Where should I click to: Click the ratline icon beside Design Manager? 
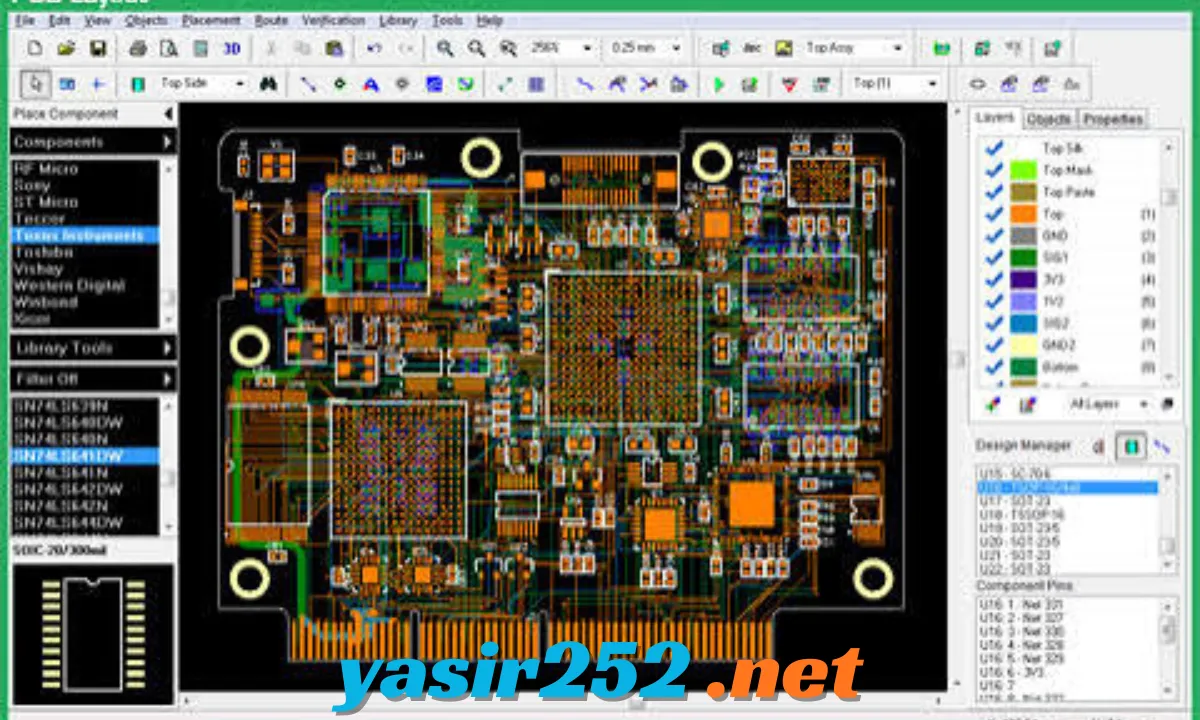(1162, 446)
